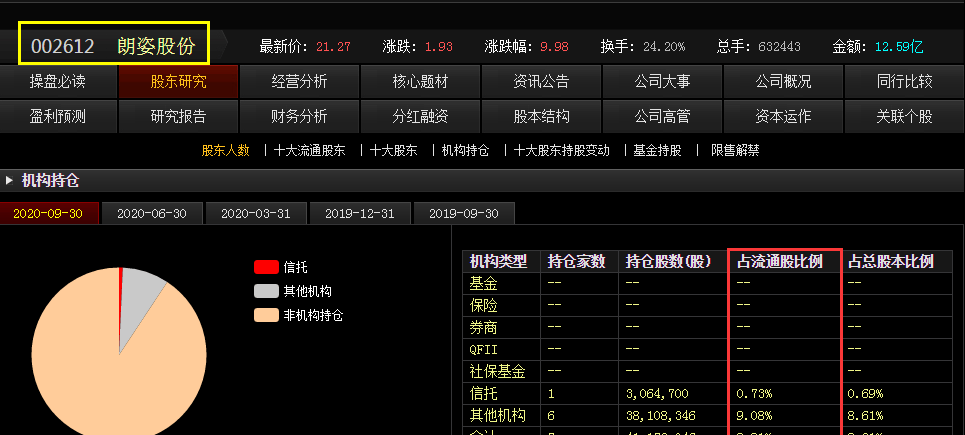Click stock name 朗姿股份 in header
The height and width of the screenshot is (435, 965).
(x=156, y=46)
